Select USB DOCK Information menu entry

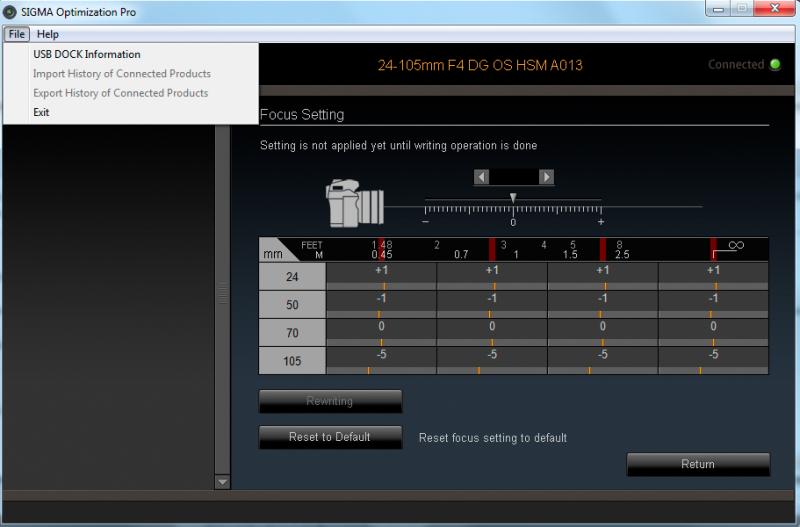point(87,54)
